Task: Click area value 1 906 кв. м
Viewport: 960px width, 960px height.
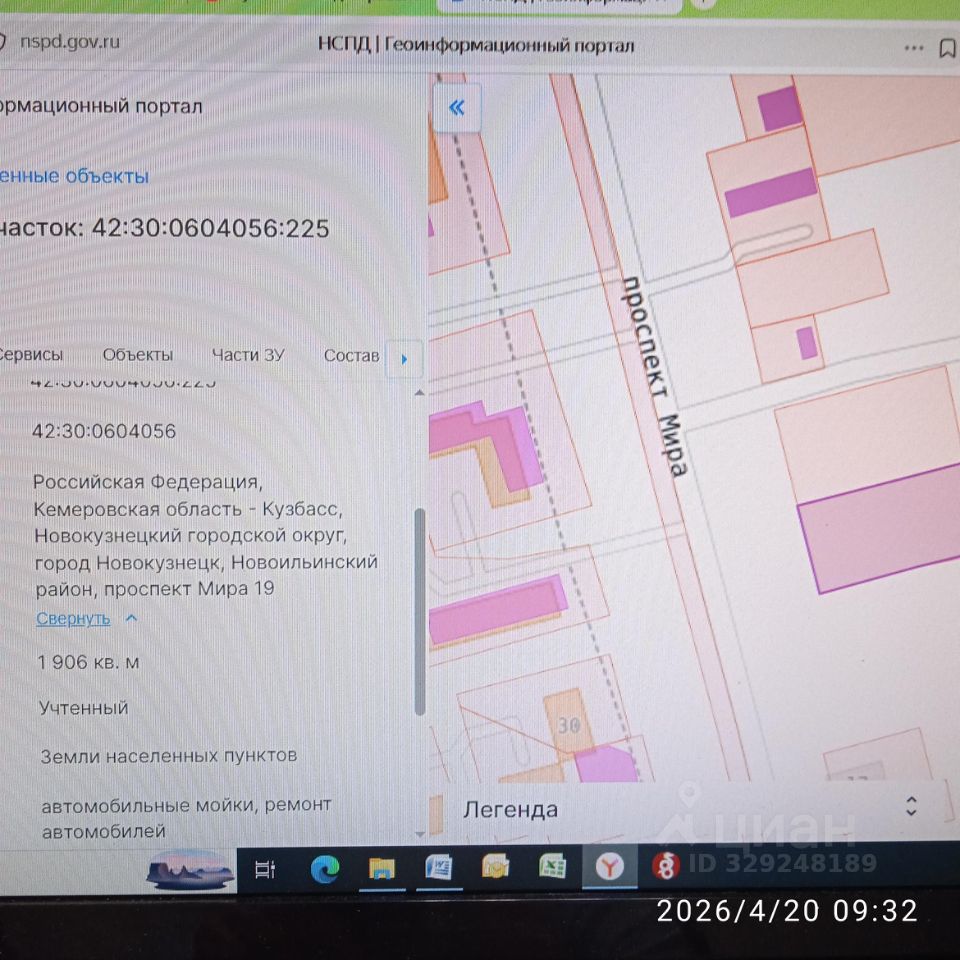Action: click(x=89, y=662)
